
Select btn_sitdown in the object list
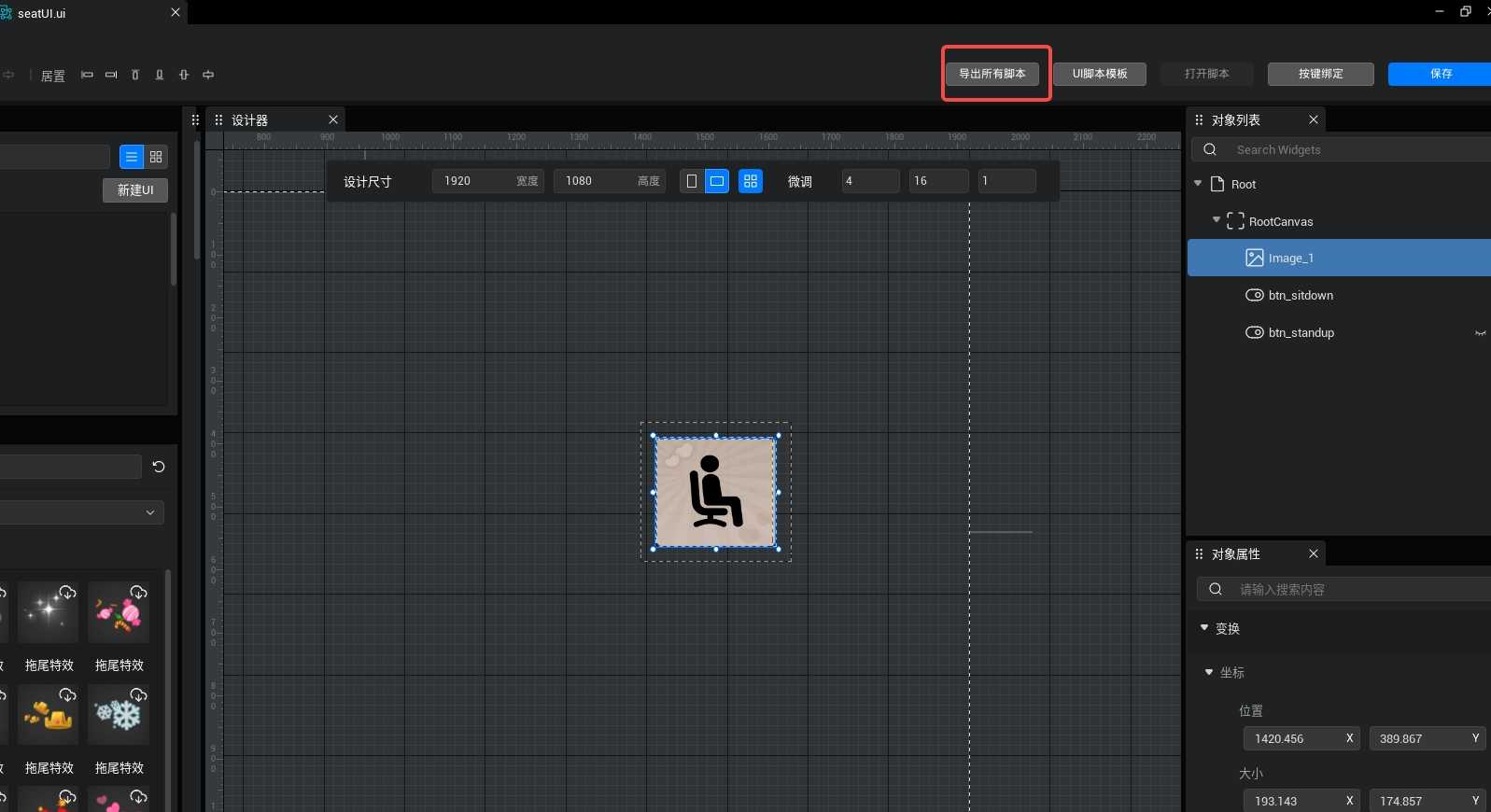pos(1339,295)
